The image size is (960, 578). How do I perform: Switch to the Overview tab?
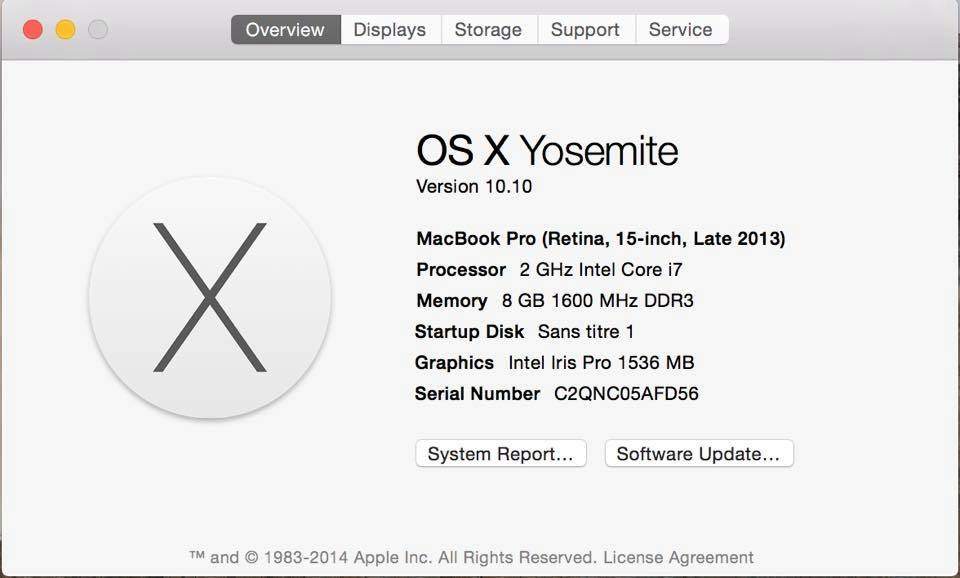click(285, 29)
